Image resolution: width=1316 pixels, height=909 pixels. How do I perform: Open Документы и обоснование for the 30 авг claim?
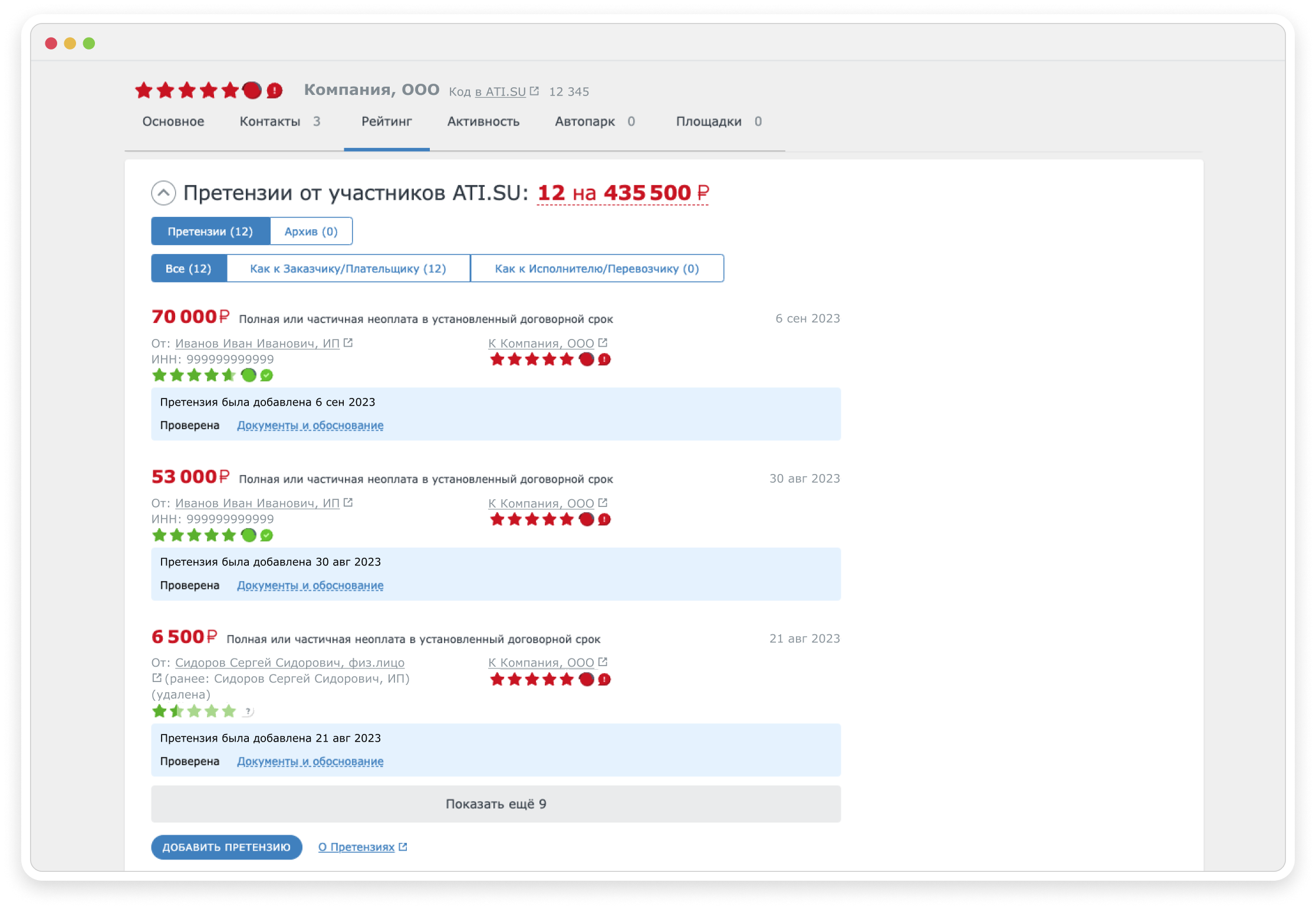(x=310, y=585)
